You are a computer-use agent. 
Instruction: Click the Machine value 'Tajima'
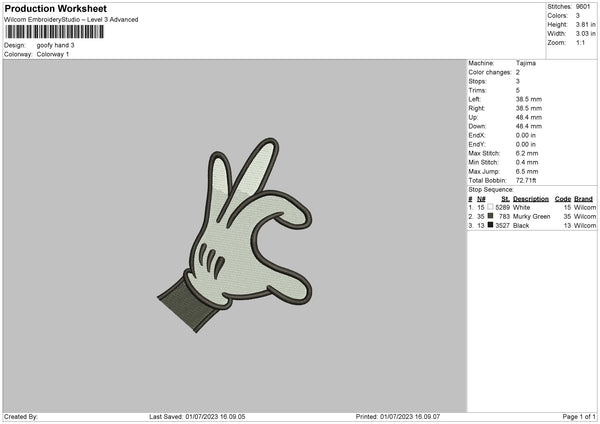[x=526, y=63]
